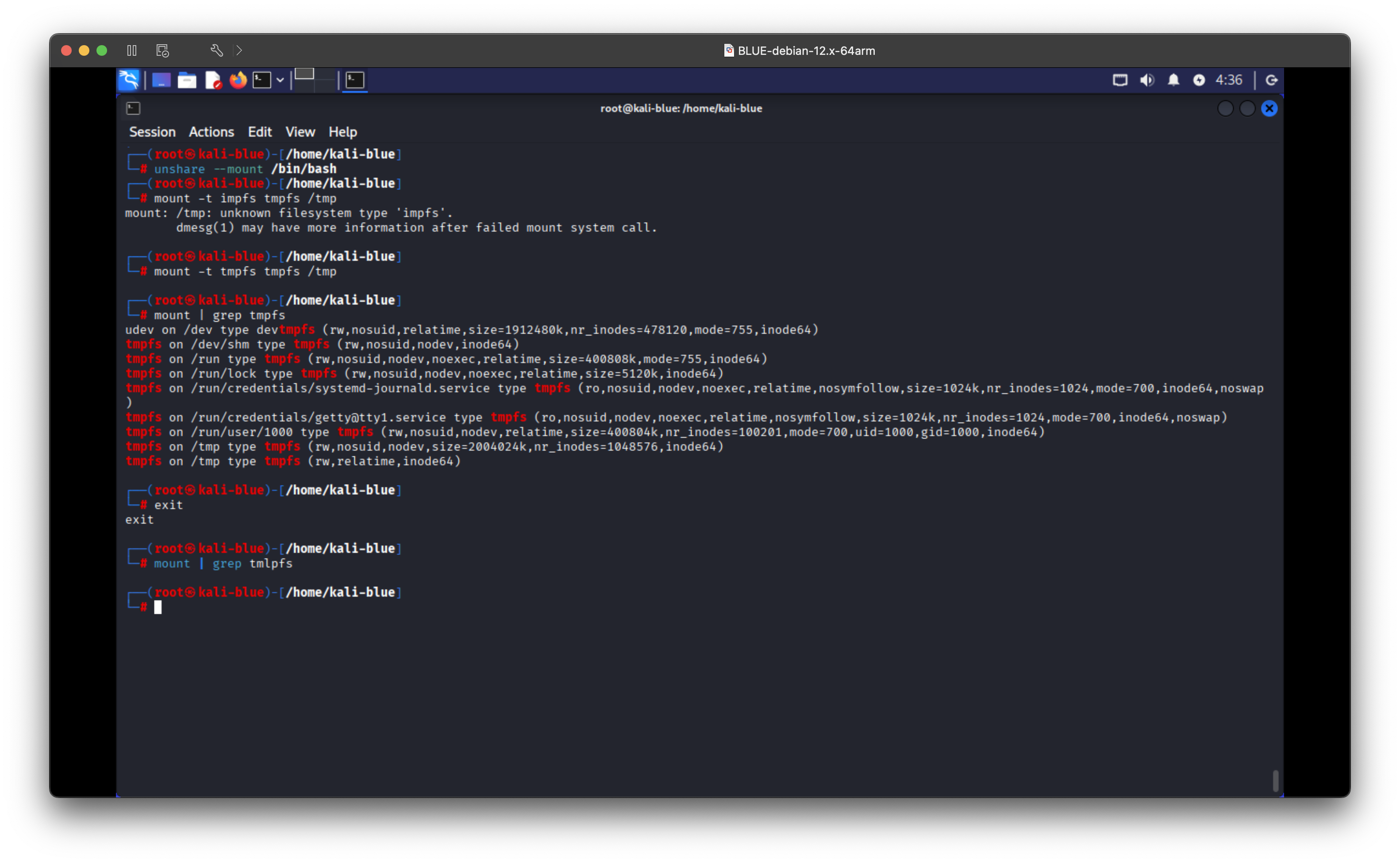The width and height of the screenshot is (1400, 863).
Task: Expand terminal launcher dropdown arrow
Action: 280,80
